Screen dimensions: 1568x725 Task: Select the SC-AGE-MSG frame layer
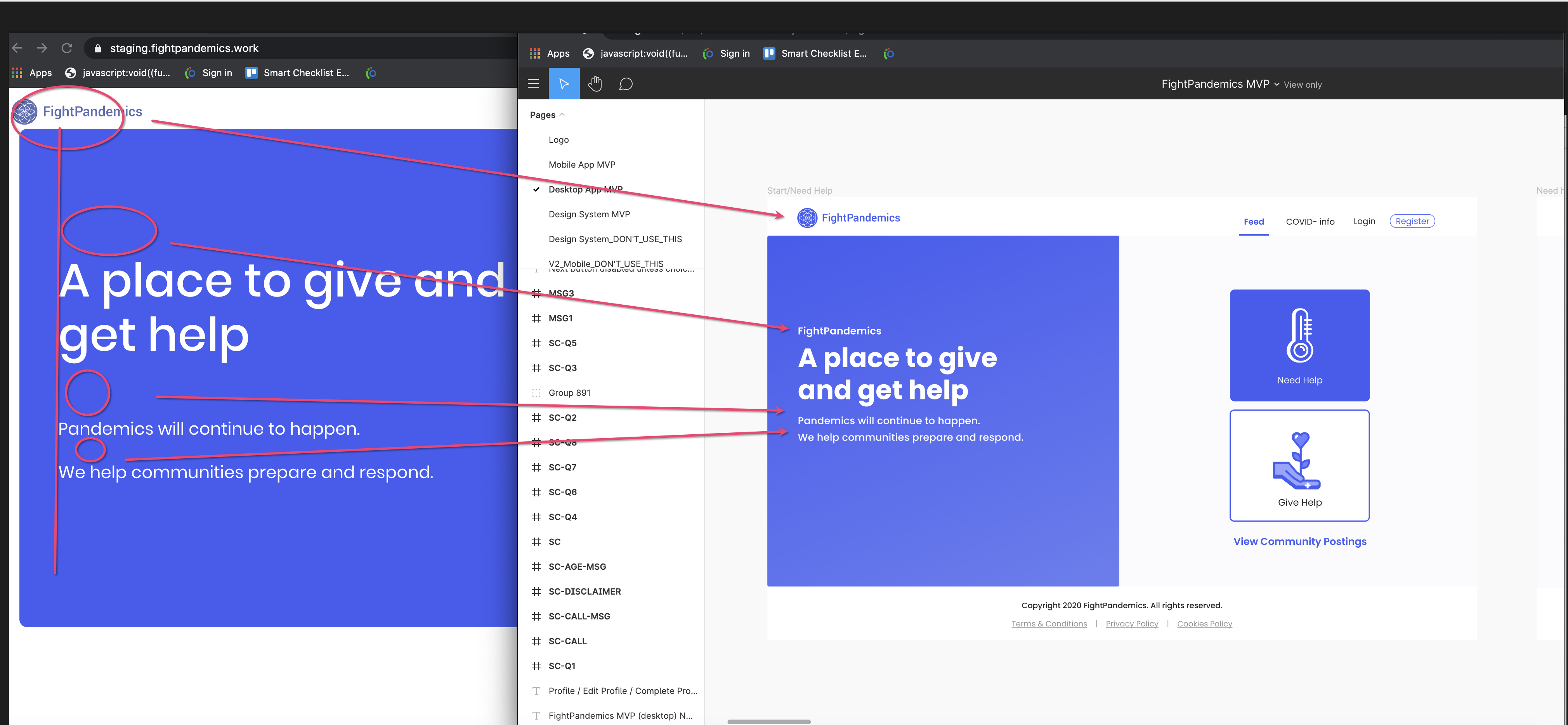(x=577, y=567)
